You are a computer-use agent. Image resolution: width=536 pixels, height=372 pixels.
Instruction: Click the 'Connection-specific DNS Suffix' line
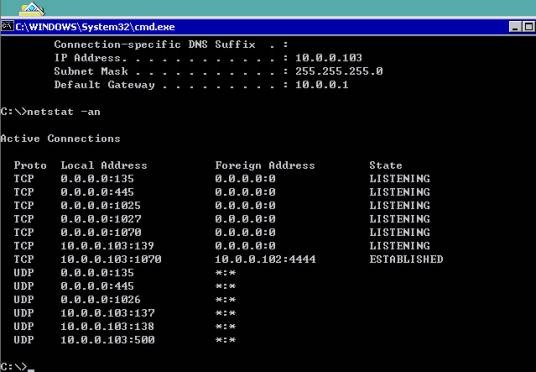click(171, 44)
